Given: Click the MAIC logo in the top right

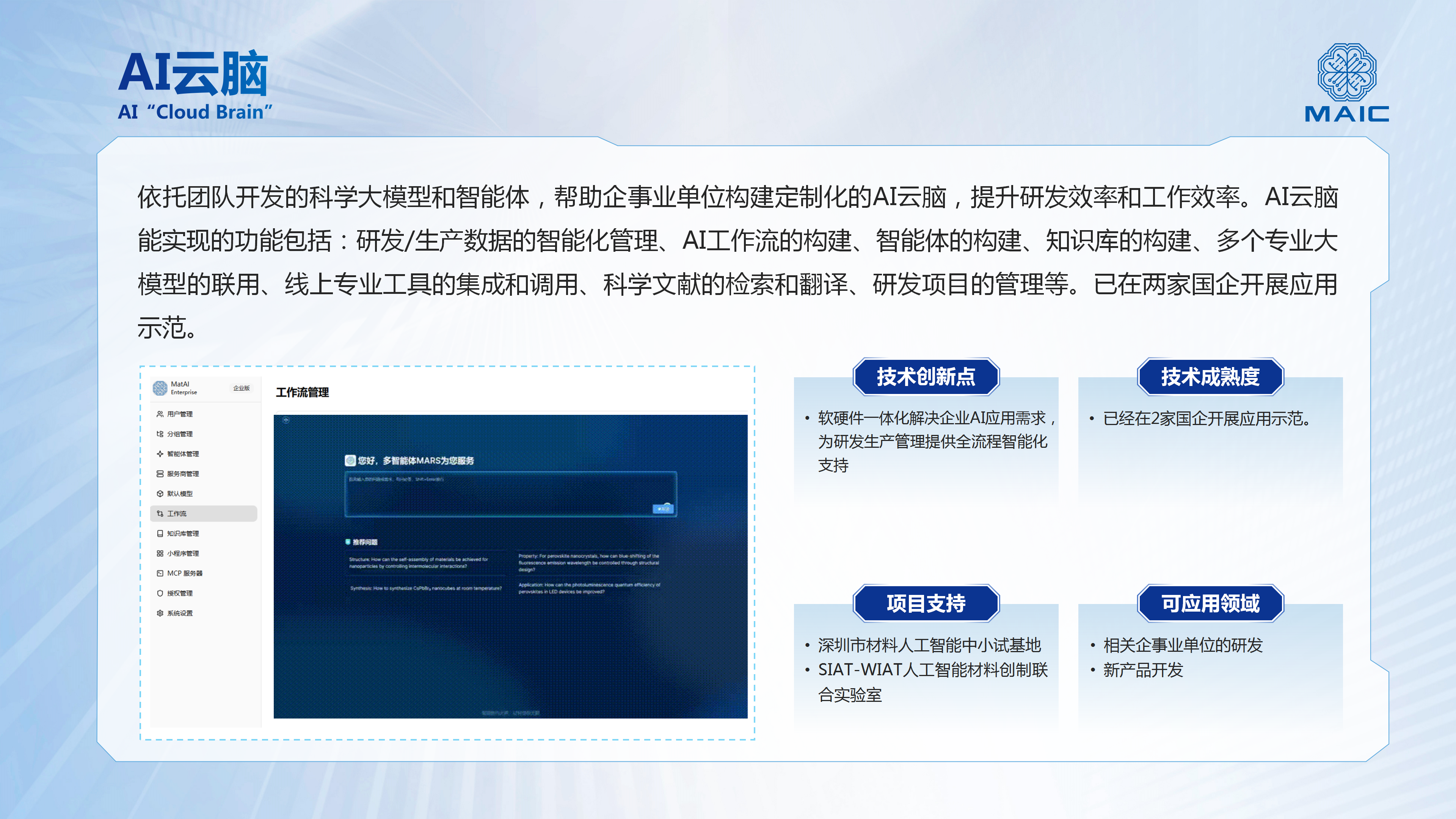Looking at the screenshot, I should click(1347, 83).
